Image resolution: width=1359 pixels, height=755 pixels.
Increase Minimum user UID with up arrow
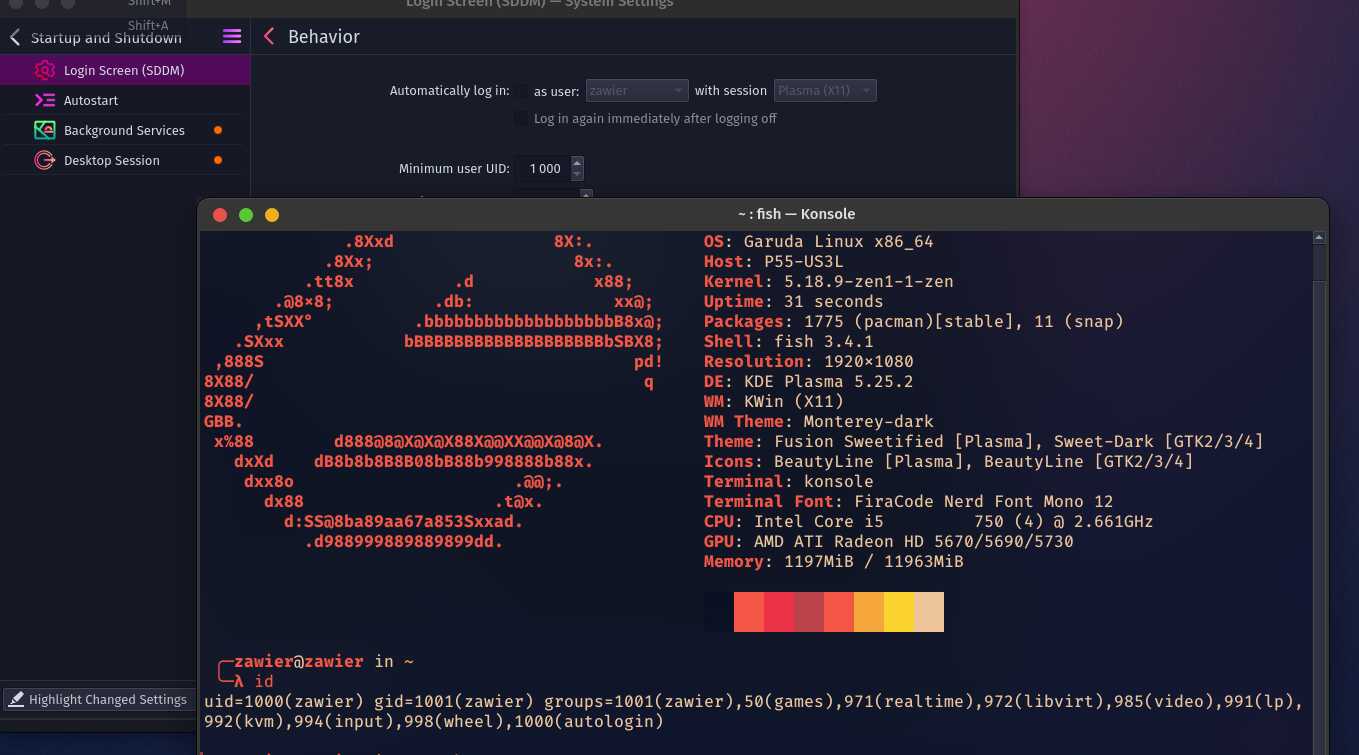click(577, 163)
